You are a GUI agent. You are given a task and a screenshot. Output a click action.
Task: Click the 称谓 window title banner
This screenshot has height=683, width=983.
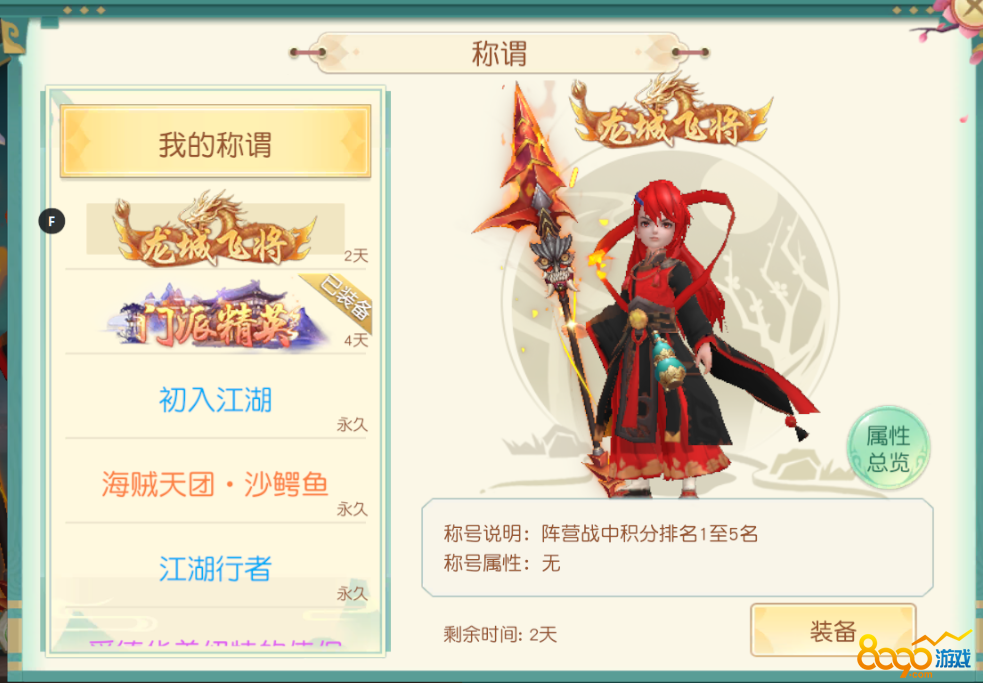pyautogui.click(x=499, y=53)
